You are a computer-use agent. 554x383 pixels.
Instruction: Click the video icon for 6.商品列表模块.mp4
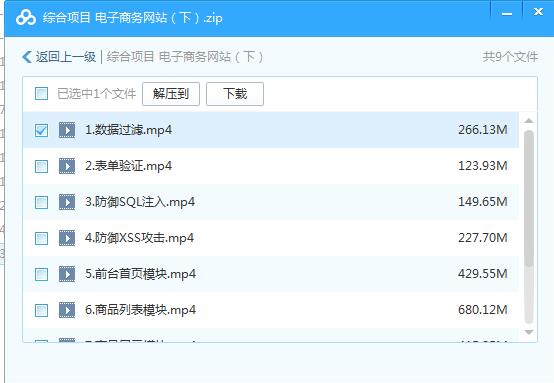(x=67, y=310)
